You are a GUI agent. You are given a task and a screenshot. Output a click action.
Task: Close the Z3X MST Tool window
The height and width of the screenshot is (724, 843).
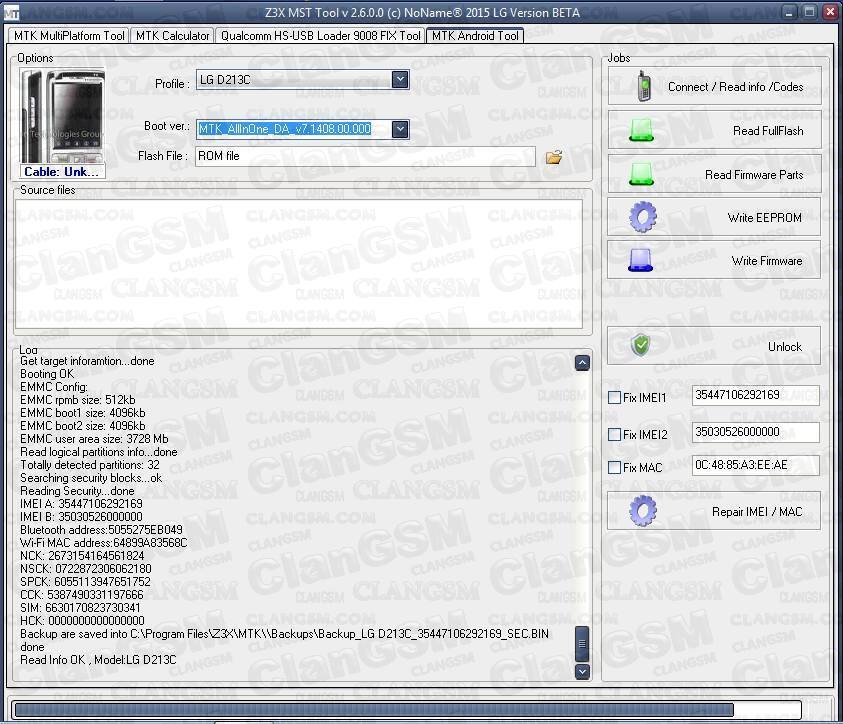tap(830, 12)
